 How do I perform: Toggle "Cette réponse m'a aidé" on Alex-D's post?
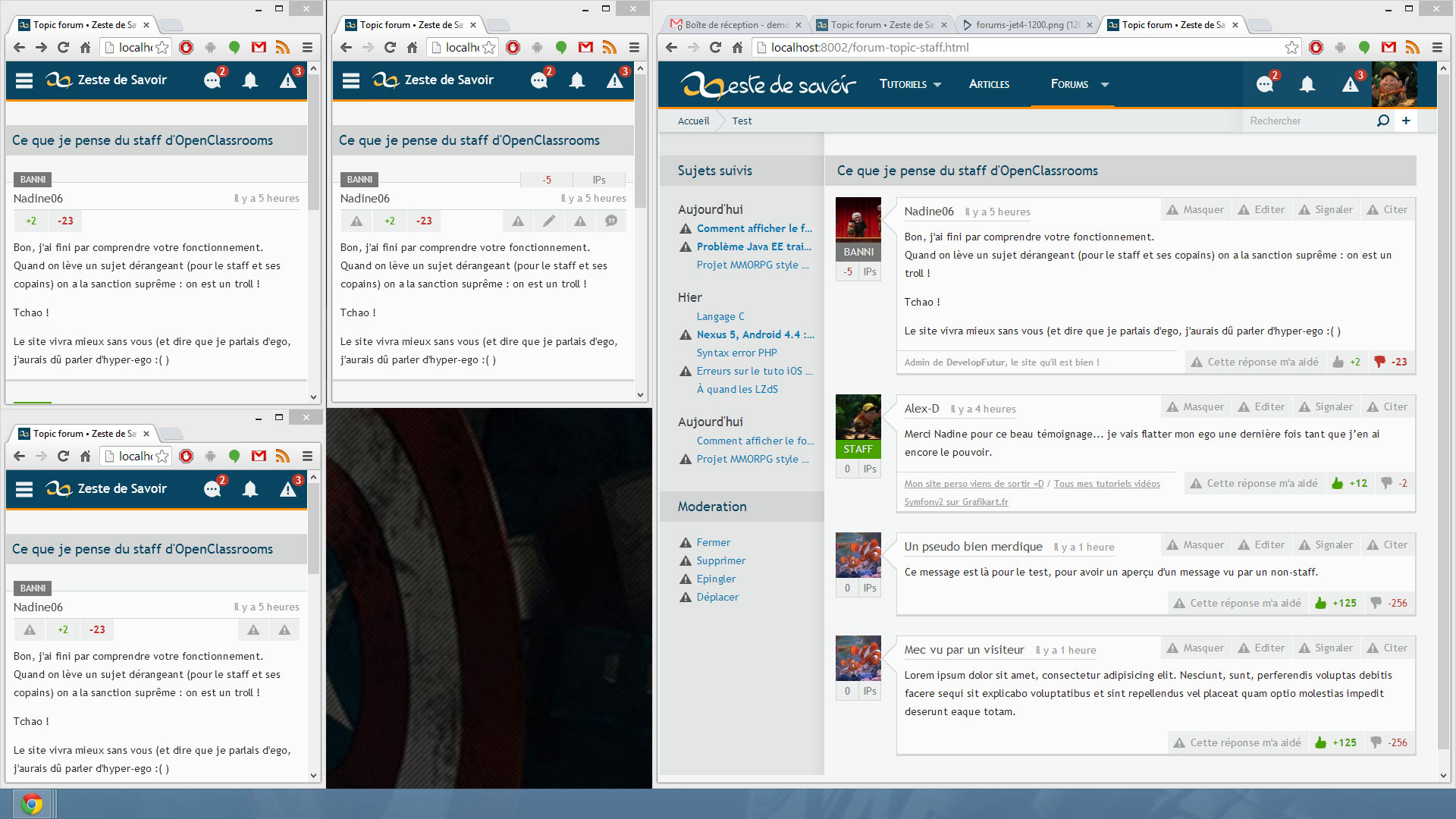[x=1254, y=483]
